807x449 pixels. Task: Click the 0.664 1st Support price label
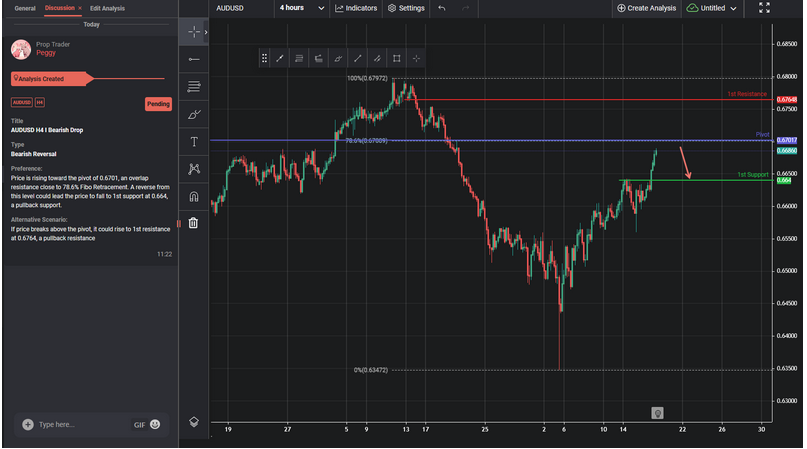coord(783,180)
